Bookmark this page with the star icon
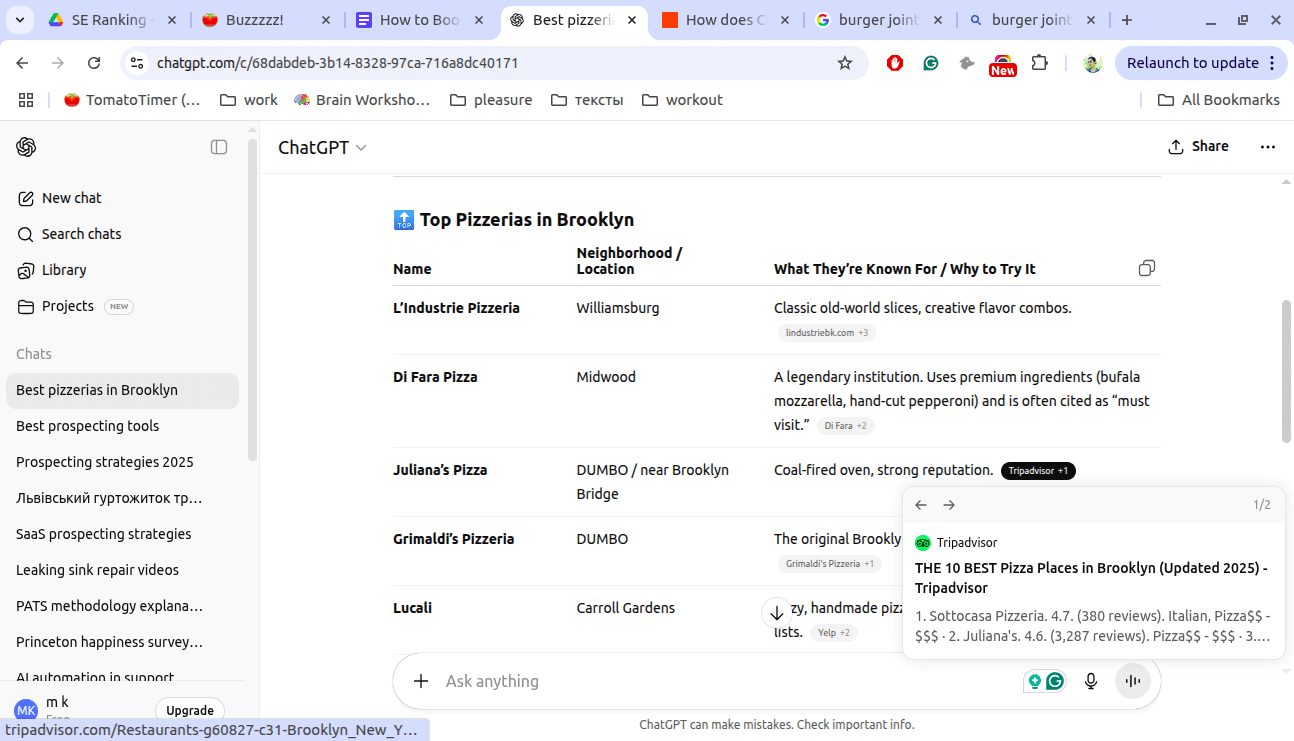 pos(845,62)
